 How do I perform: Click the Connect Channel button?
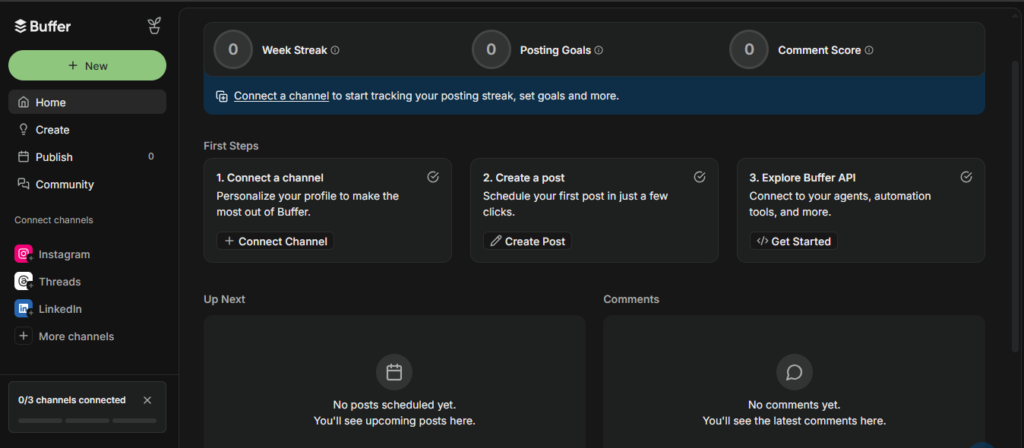point(275,241)
